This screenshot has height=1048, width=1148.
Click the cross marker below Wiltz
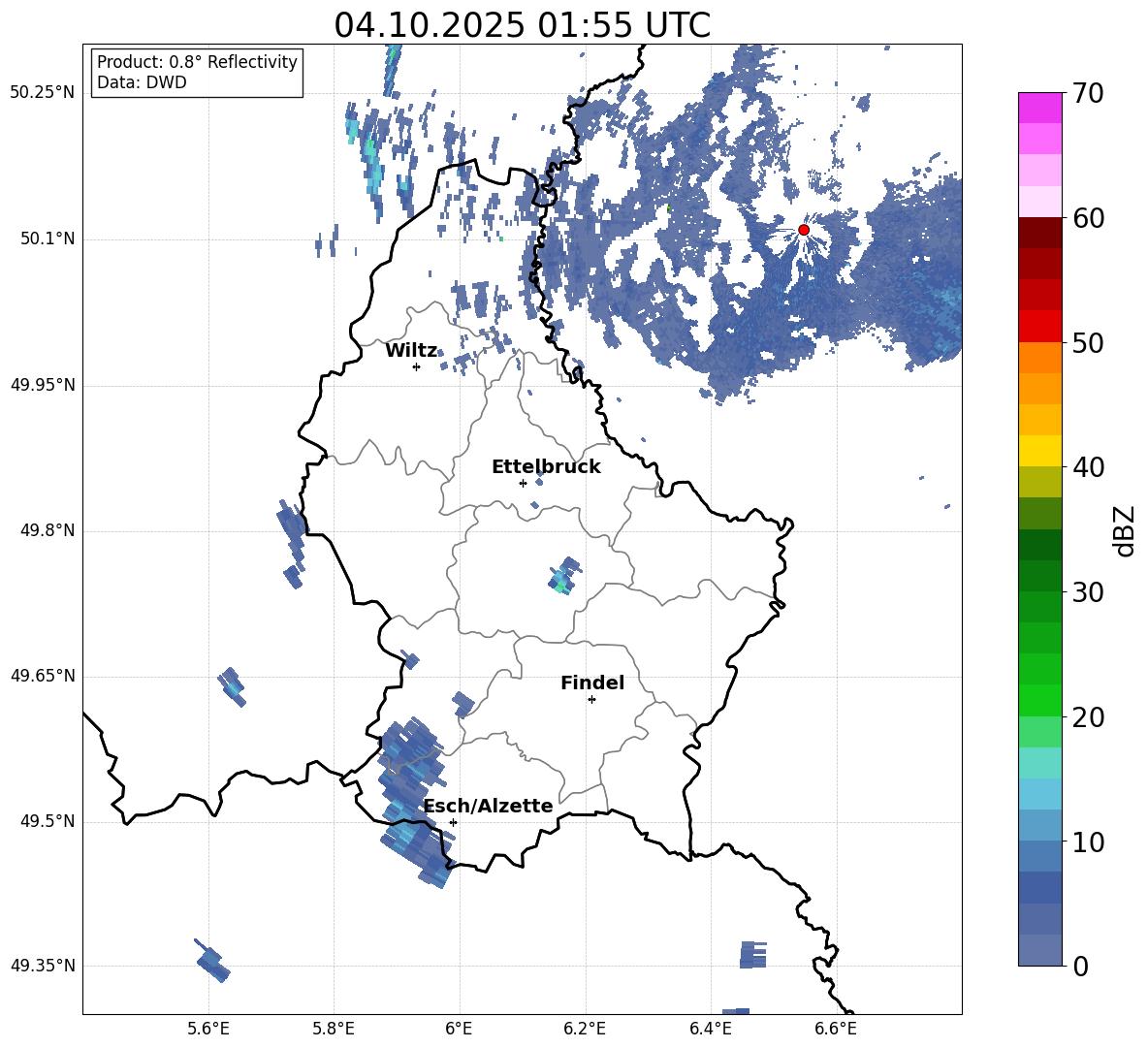(416, 366)
